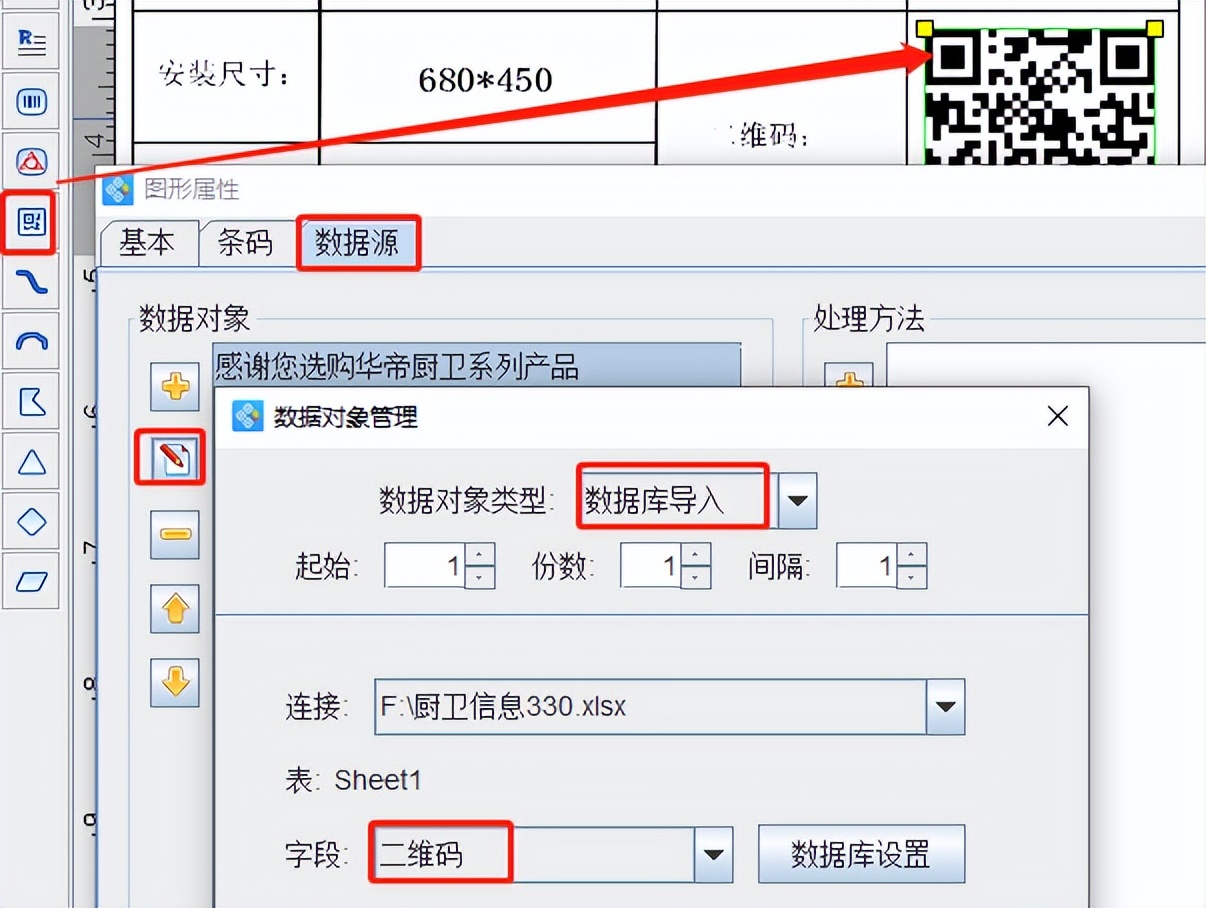Select the QR code tool icon
Viewport: 1206px width, 908px height.
31,222
